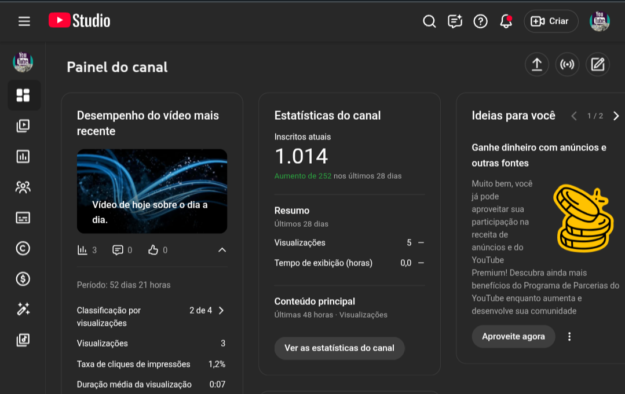Click the 'Aproveite agora' button
The height and width of the screenshot is (394, 625).
point(513,337)
